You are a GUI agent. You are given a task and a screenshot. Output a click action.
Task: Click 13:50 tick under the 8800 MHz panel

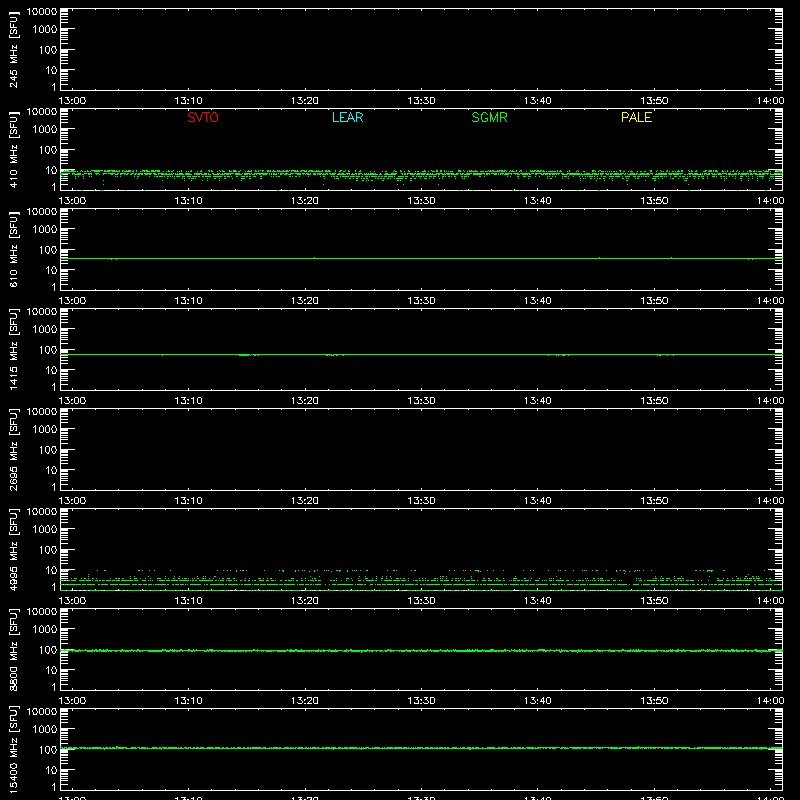654,701
